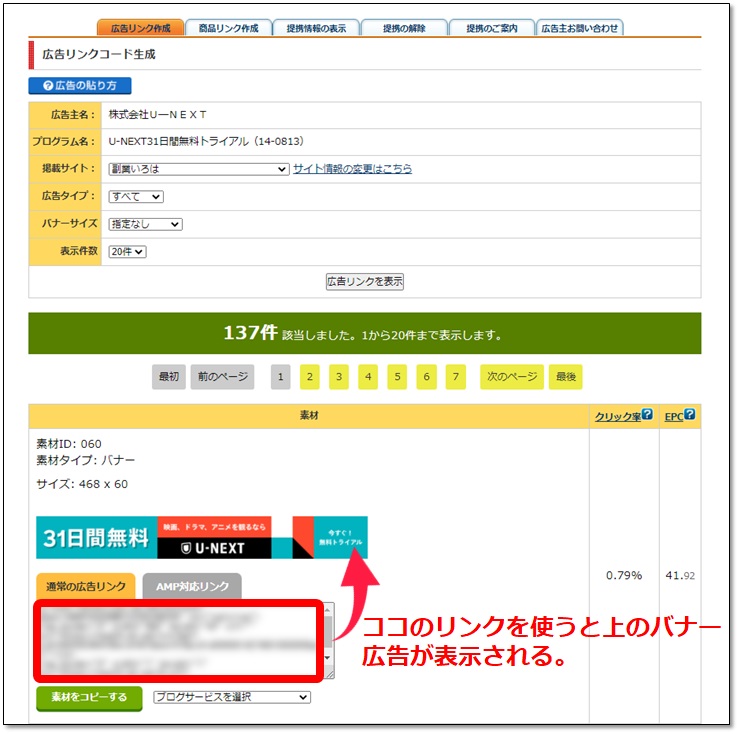Click the 次のページ button
This screenshot has height=734, width=739.
[x=512, y=377]
